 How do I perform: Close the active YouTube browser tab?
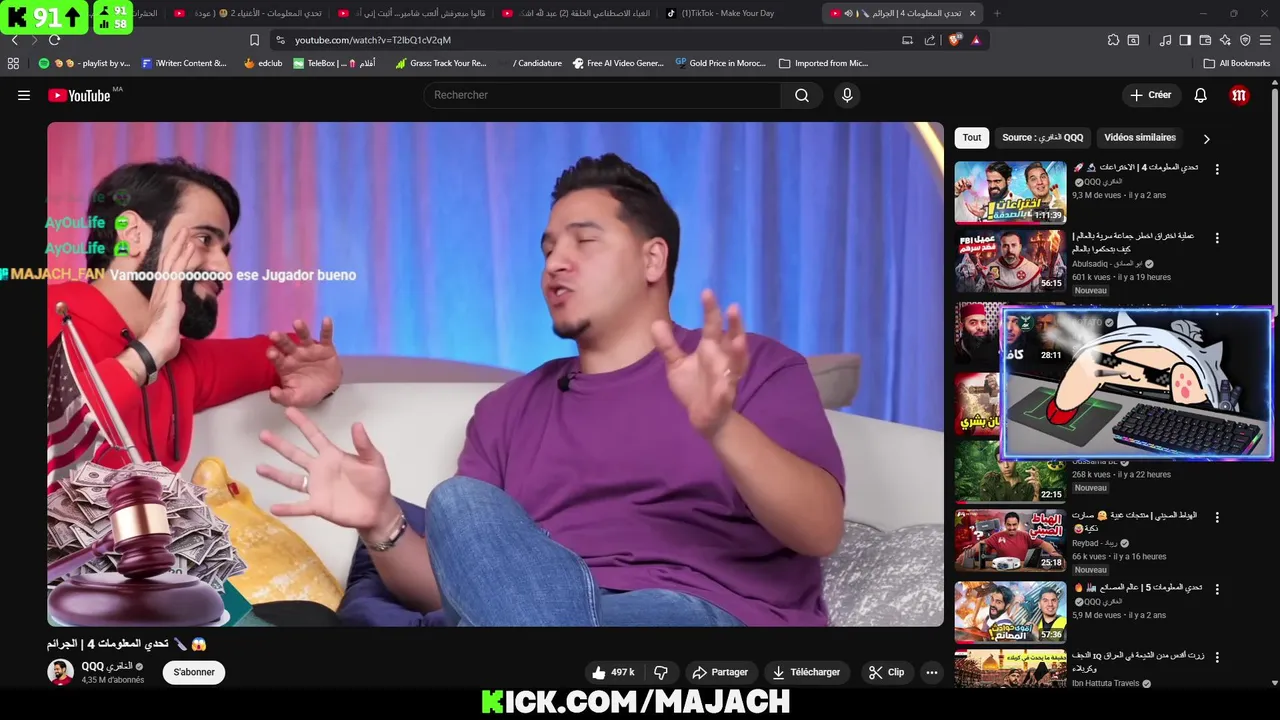click(972, 13)
